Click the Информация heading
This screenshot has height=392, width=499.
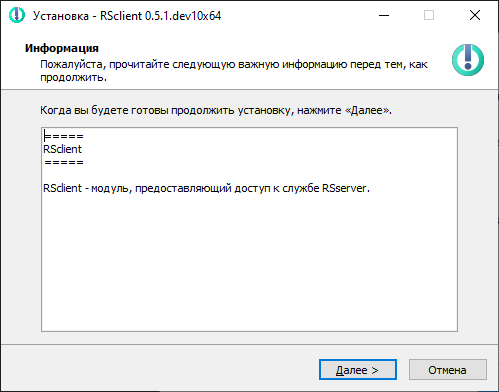pyautogui.click(x=62, y=48)
